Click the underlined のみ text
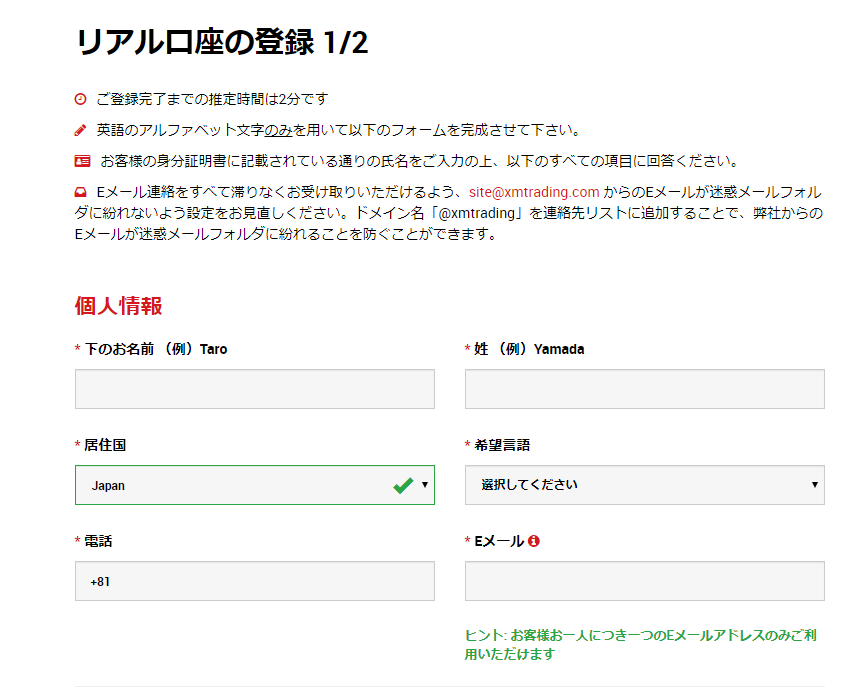This screenshot has height=691, width=863. [x=278, y=130]
